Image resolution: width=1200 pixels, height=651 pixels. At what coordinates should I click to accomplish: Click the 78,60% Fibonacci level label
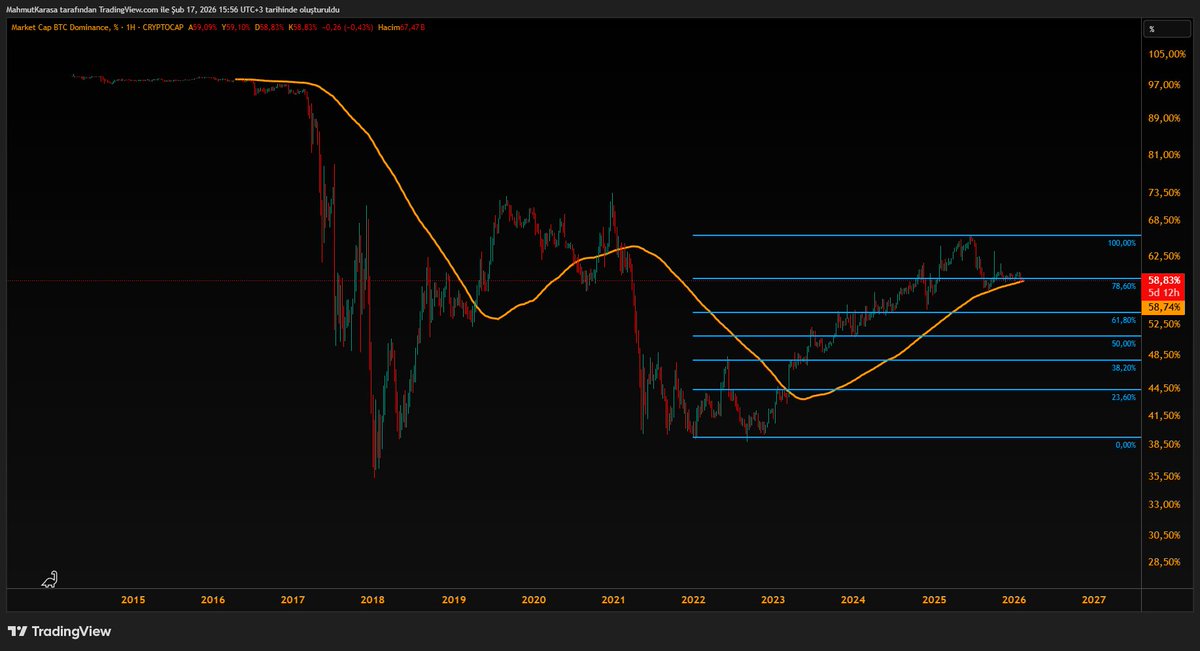[x=1124, y=286]
